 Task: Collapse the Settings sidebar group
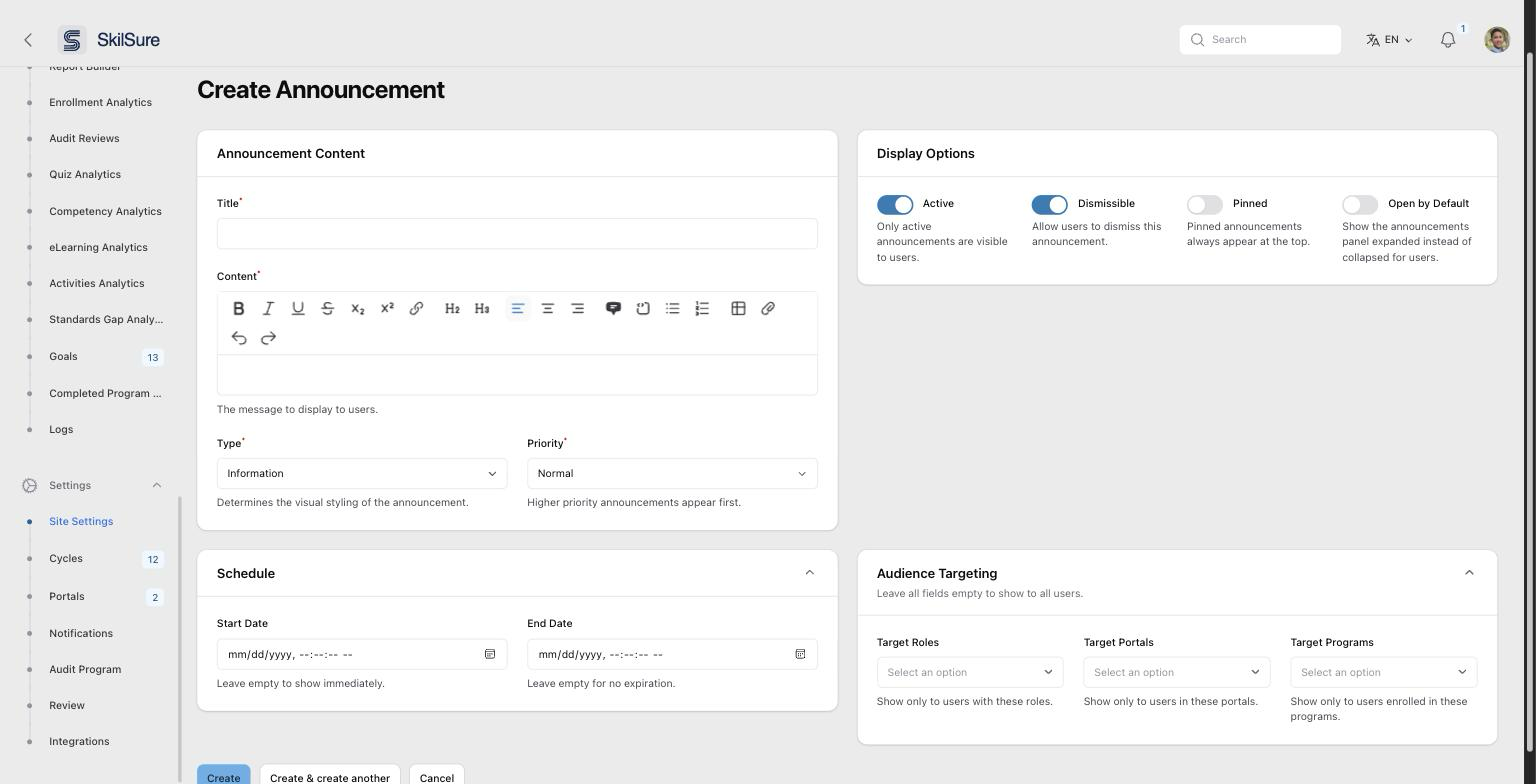pos(156,485)
